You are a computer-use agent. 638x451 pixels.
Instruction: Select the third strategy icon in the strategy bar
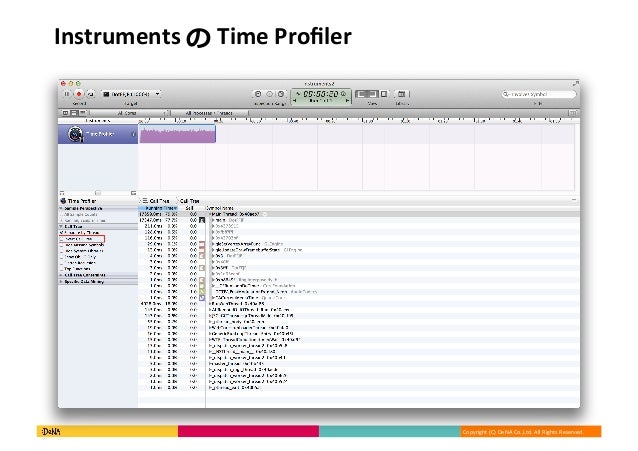click(x=82, y=113)
